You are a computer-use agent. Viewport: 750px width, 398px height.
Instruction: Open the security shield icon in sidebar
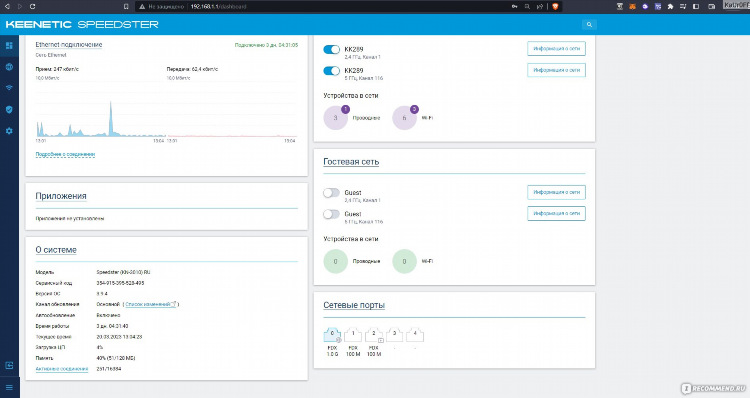(x=9, y=110)
